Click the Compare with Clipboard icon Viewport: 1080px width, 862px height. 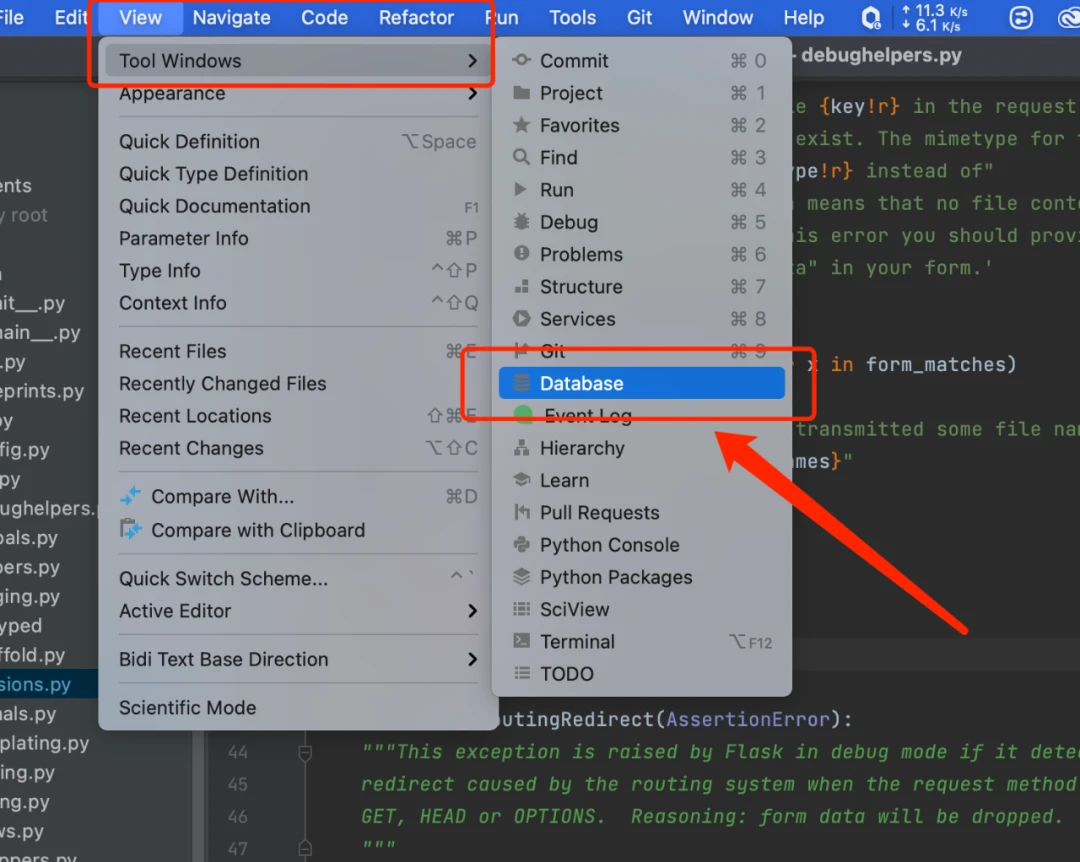tap(131, 530)
